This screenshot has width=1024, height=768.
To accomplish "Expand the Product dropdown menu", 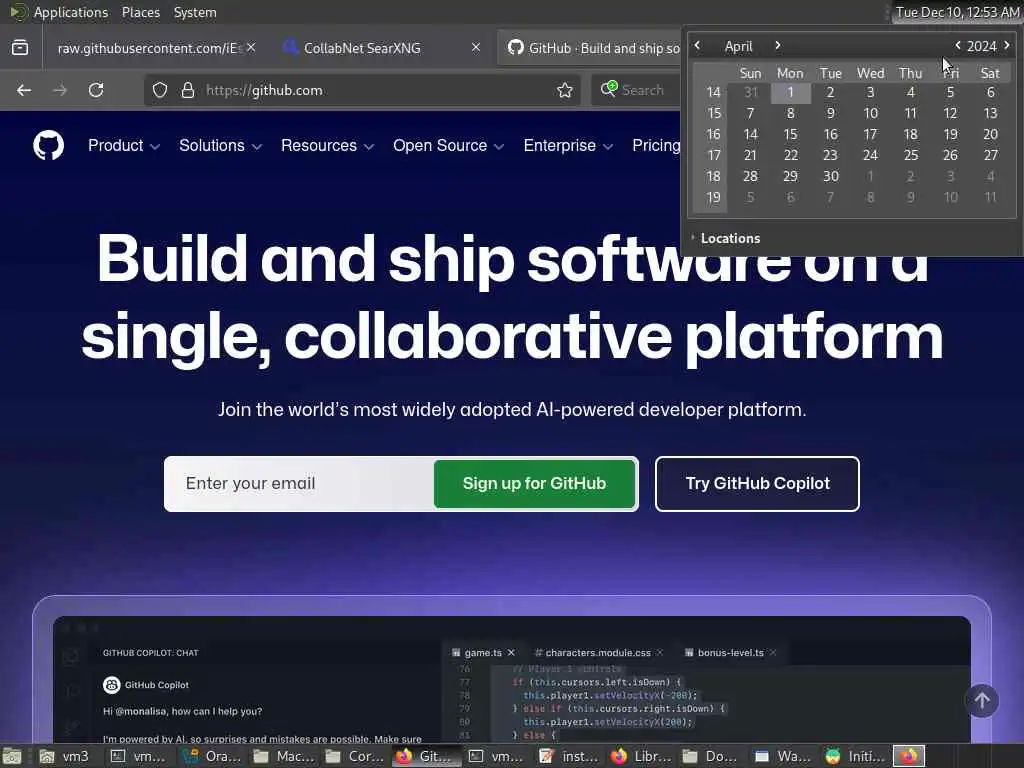I will (x=124, y=146).
